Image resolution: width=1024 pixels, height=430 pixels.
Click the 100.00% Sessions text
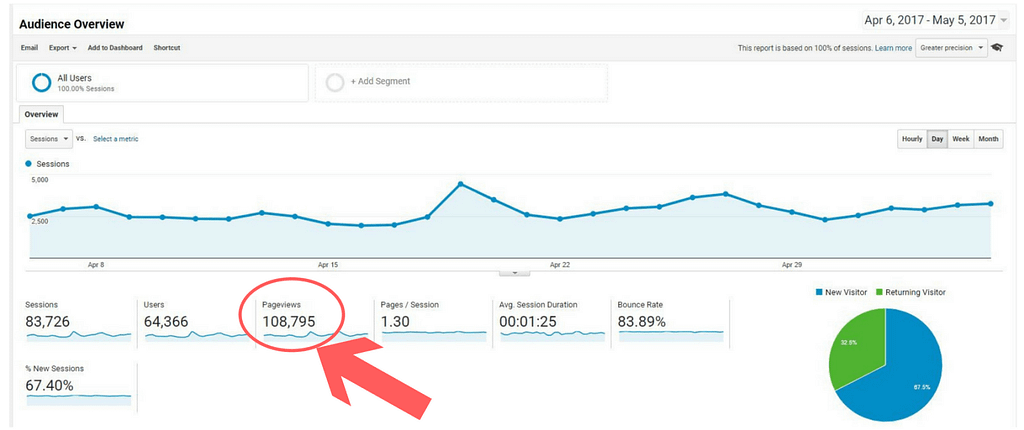(86, 89)
